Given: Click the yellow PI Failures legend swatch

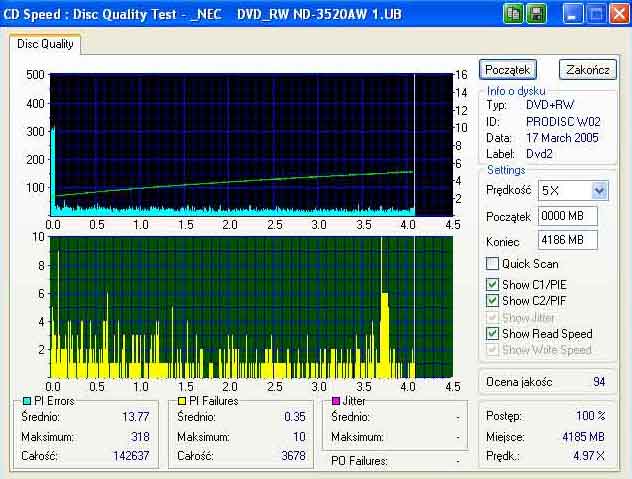Looking at the screenshot, I should (182, 401).
